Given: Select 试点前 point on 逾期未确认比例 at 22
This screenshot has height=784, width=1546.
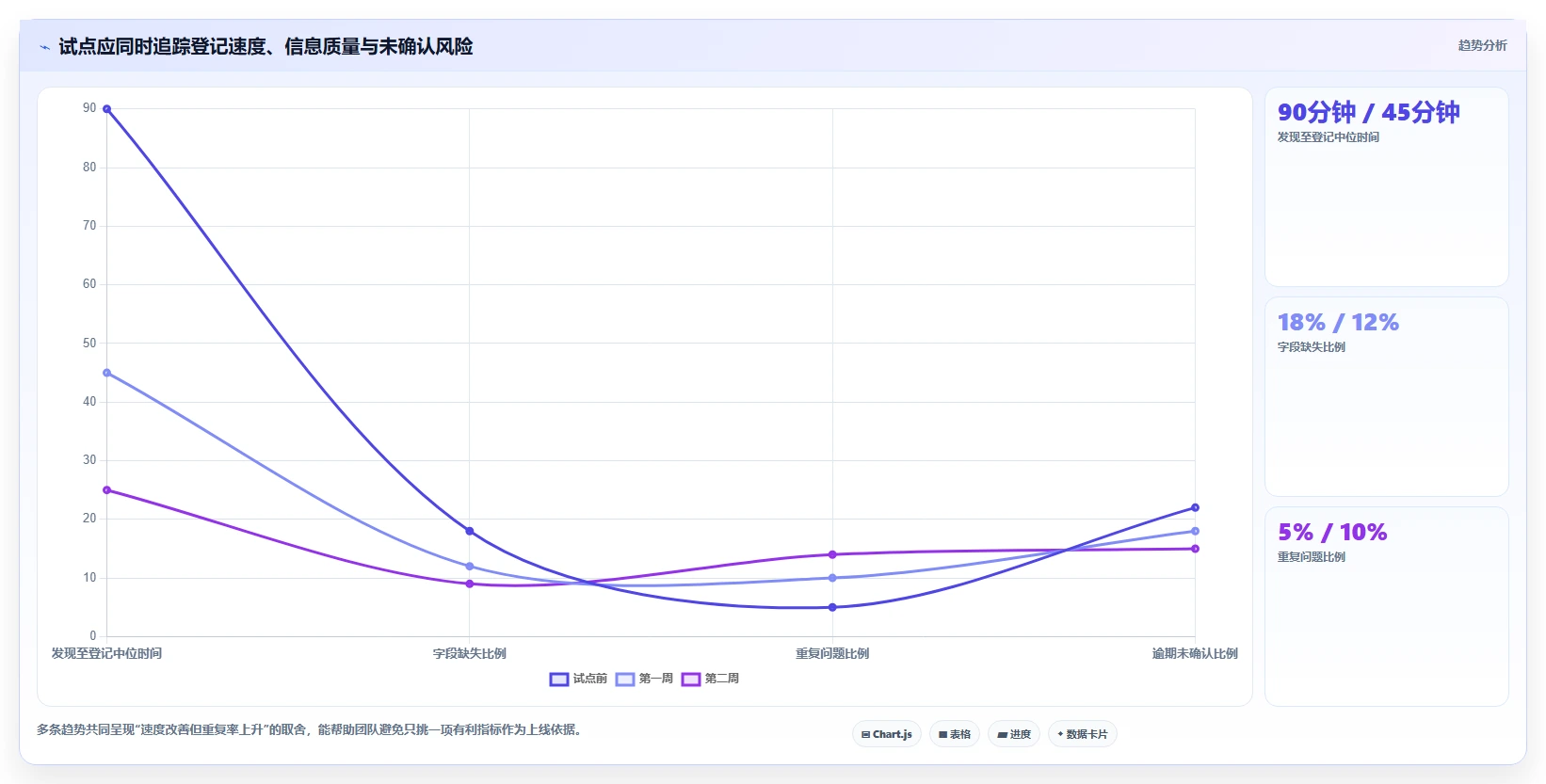Looking at the screenshot, I should pos(1195,507).
